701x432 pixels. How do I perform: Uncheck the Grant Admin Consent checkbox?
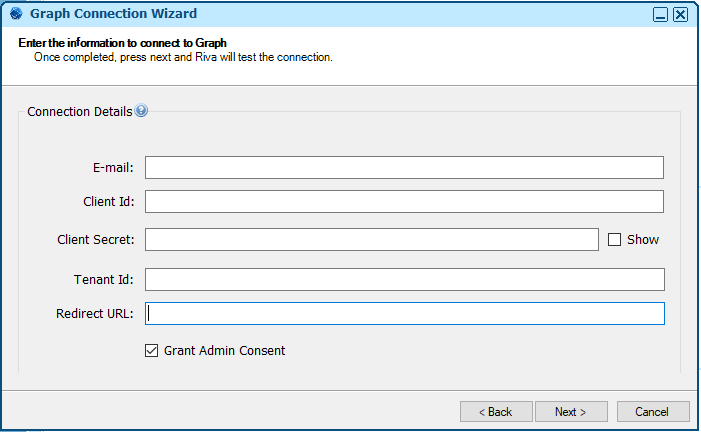(152, 350)
